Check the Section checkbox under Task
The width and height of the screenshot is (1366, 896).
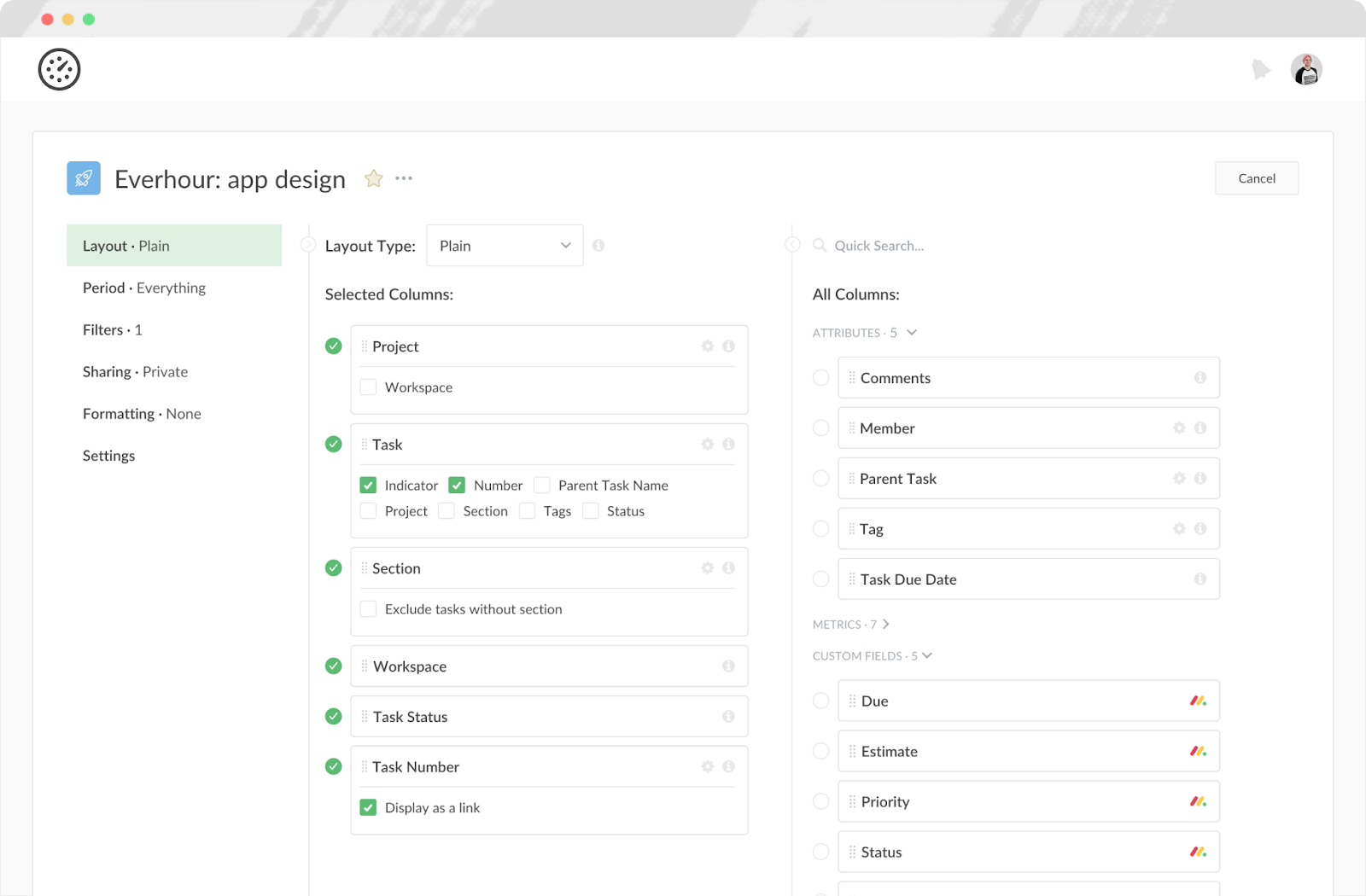click(x=447, y=510)
